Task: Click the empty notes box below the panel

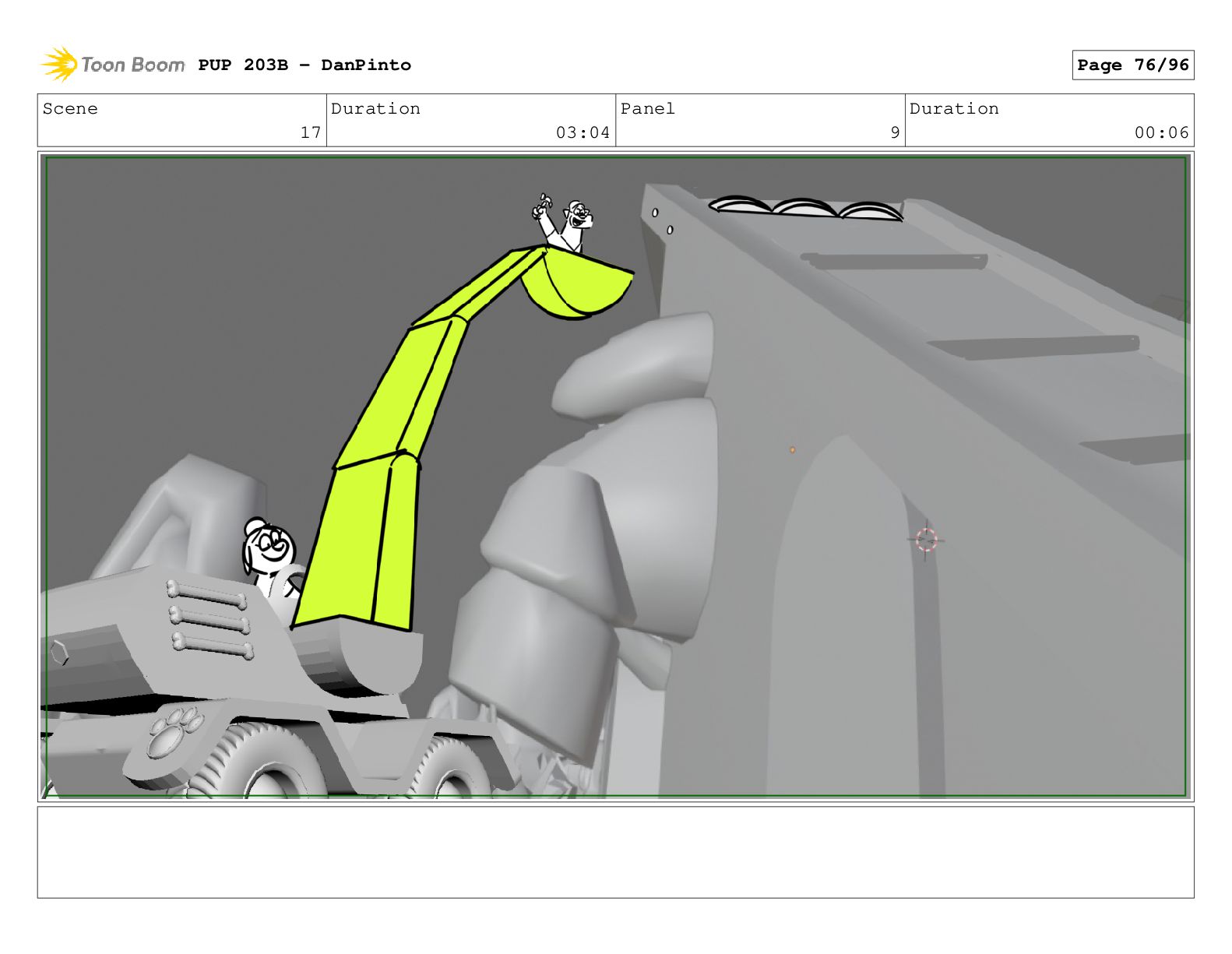Action: click(615, 852)
